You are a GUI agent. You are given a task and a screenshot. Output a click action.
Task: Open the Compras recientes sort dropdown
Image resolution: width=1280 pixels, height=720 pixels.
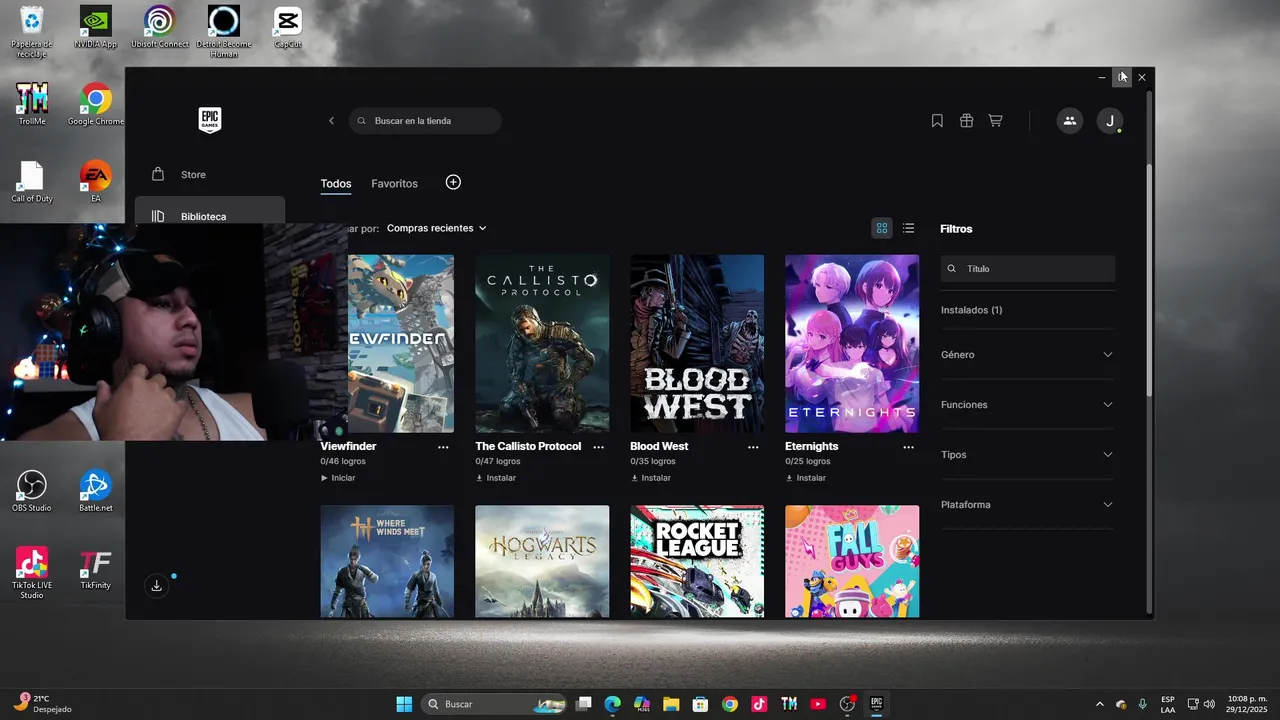436,228
